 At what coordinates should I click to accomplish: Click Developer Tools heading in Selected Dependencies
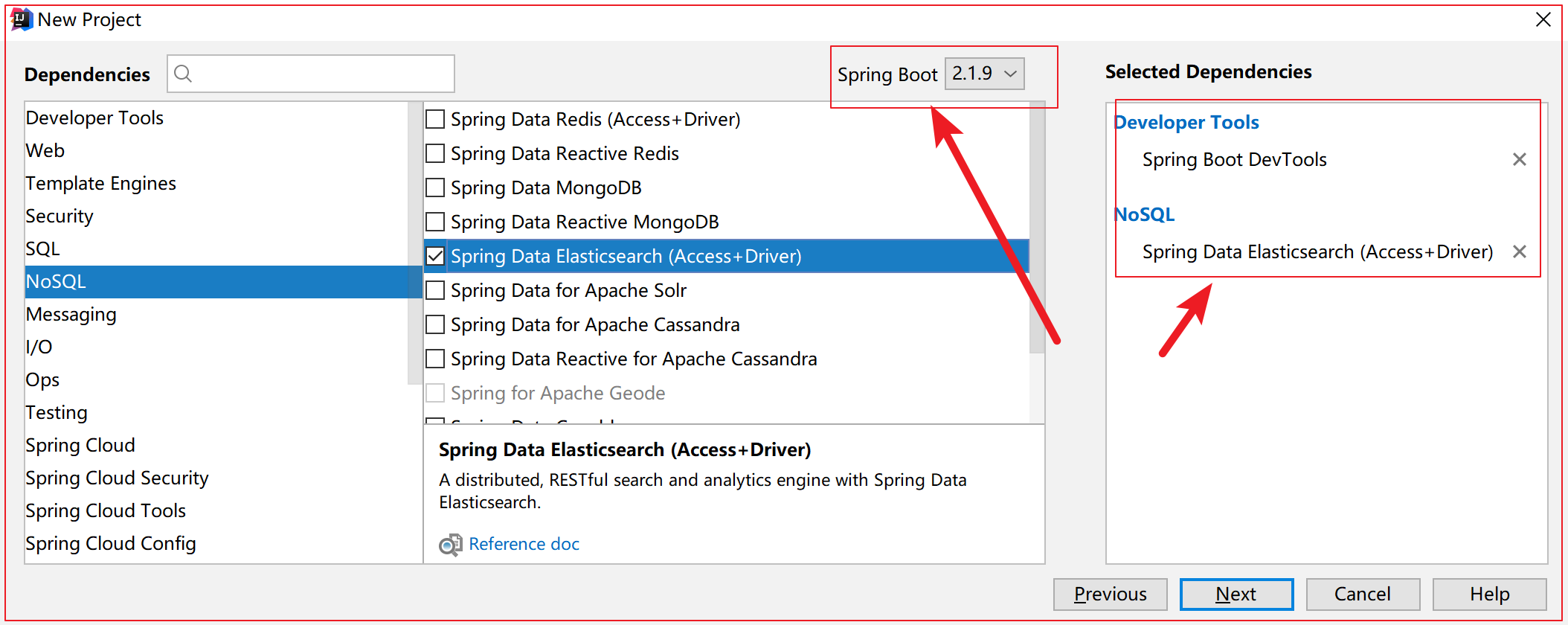pos(1186,122)
